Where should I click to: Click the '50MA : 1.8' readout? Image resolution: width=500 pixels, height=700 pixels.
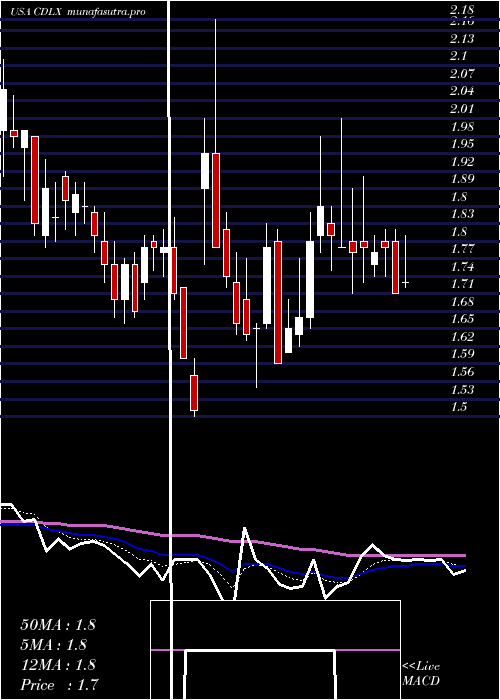pyautogui.click(x=58, y=625)
